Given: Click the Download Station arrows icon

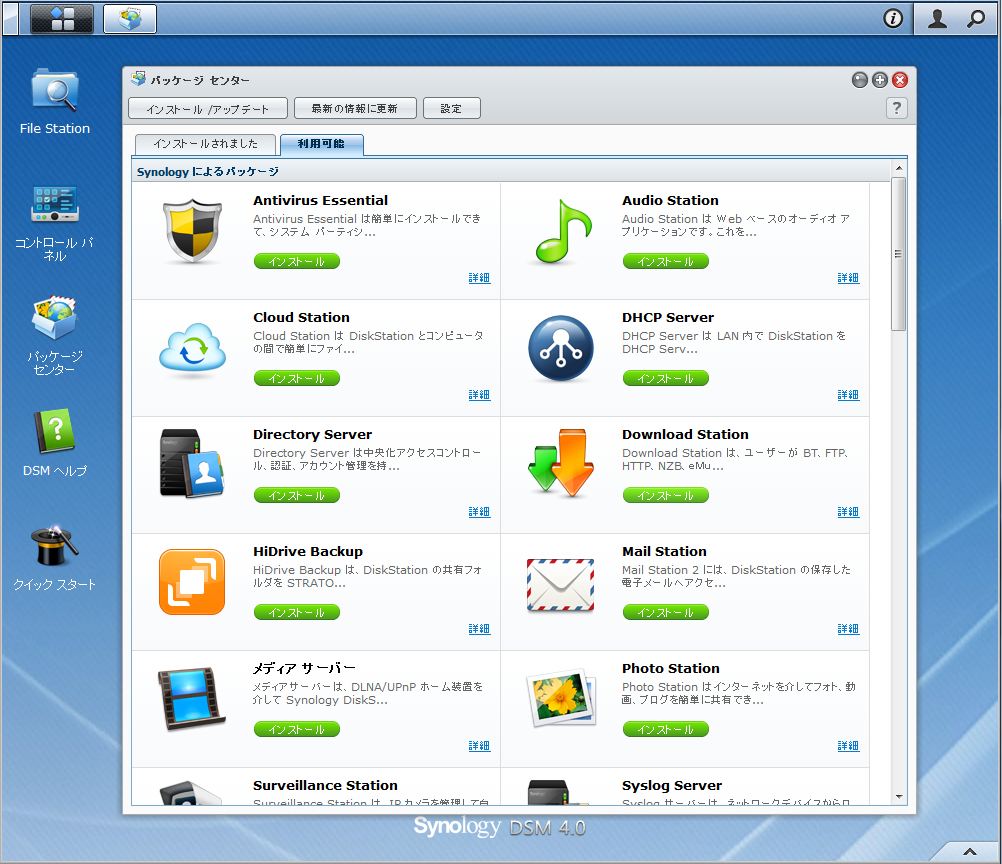Looking at the screenshot, I should (x=561, y=463).
